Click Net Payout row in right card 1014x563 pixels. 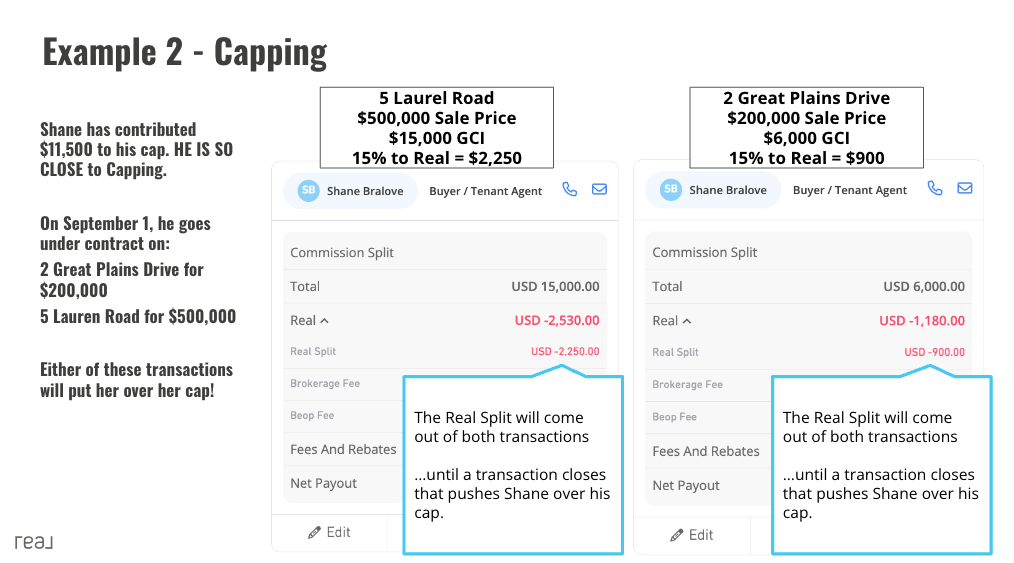click(708, 485)
